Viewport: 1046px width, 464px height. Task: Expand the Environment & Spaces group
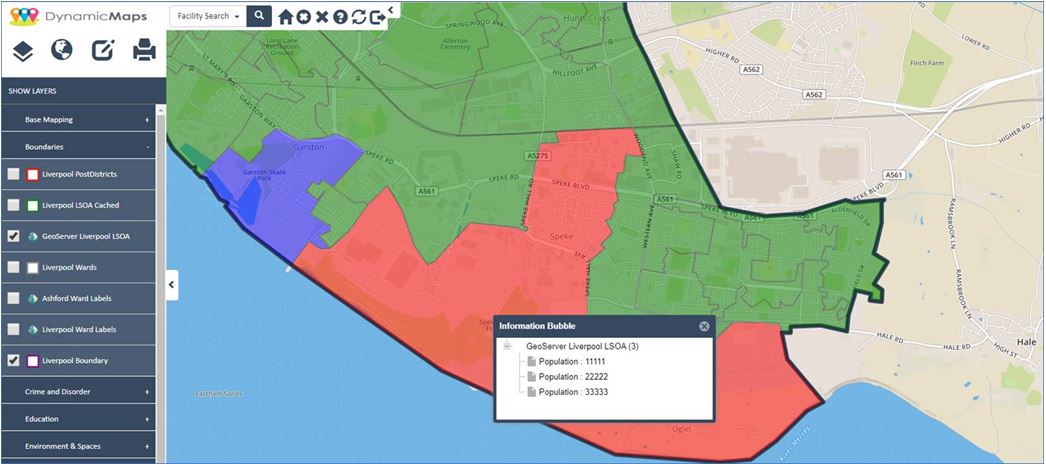point(78,446)
